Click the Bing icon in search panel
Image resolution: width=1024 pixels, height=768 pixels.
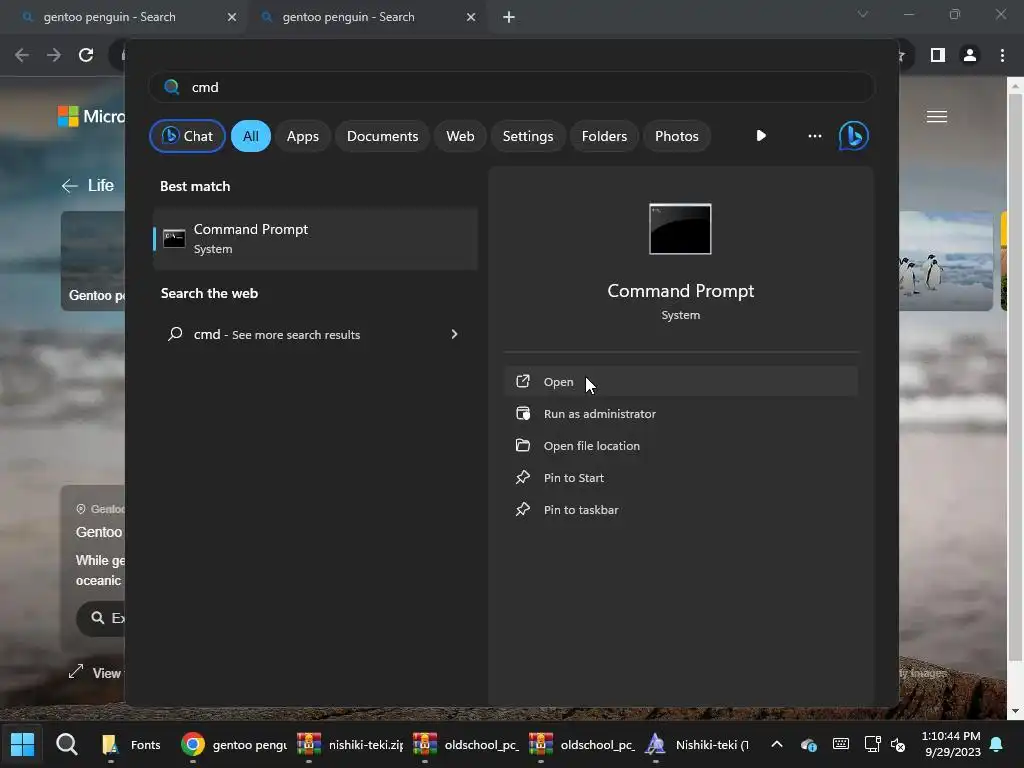(x=854, y=136)
